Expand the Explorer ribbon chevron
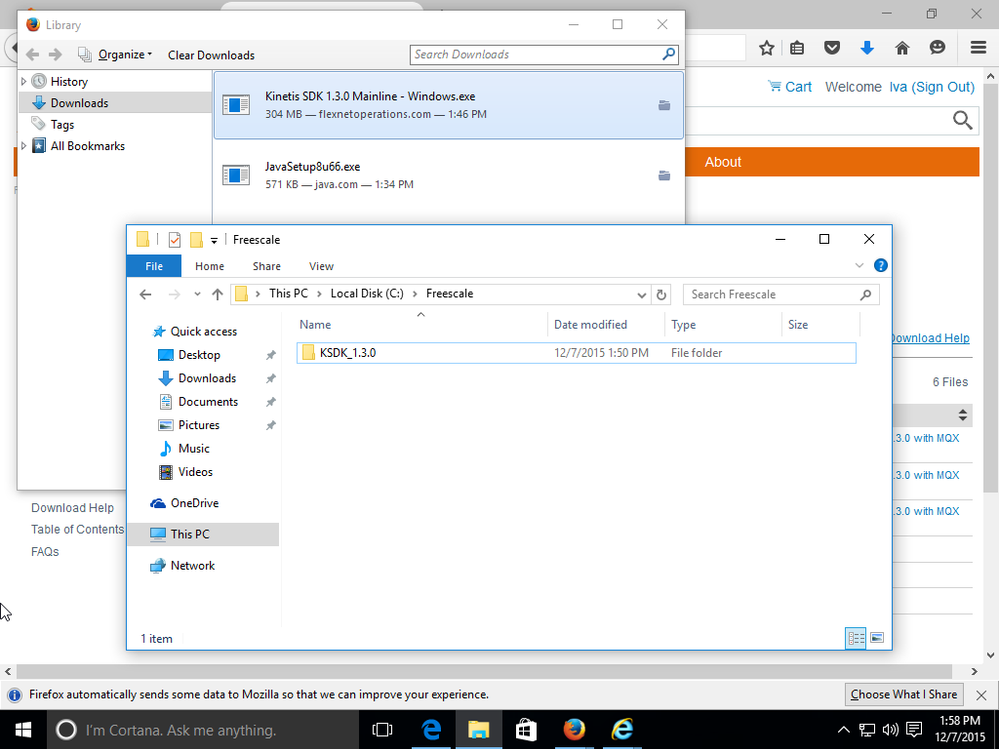 tap(859, 266)
